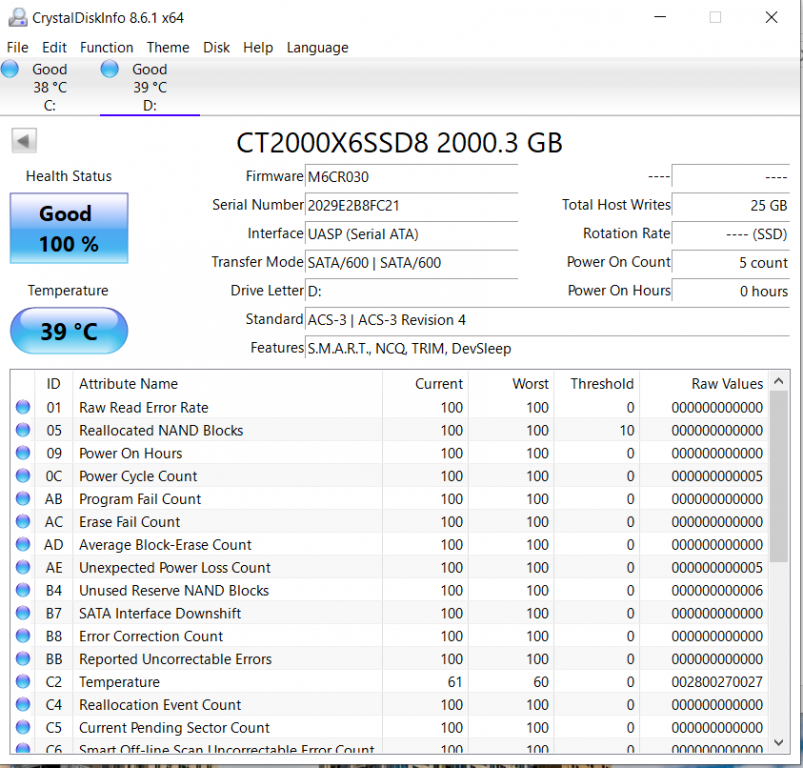Select the D: drive tab

pyautogui.click(x=149, y=88)
